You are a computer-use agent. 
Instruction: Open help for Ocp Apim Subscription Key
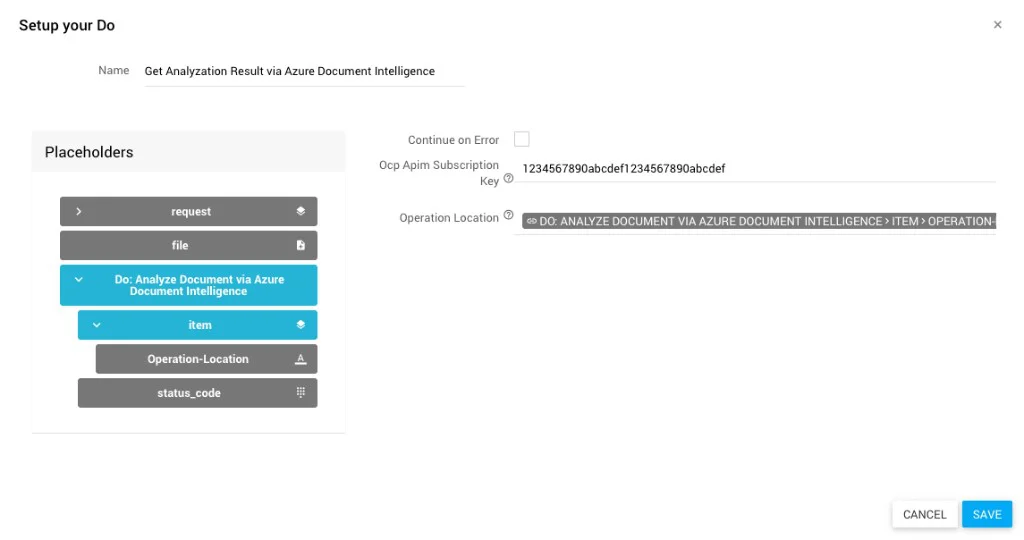[508, 179]
